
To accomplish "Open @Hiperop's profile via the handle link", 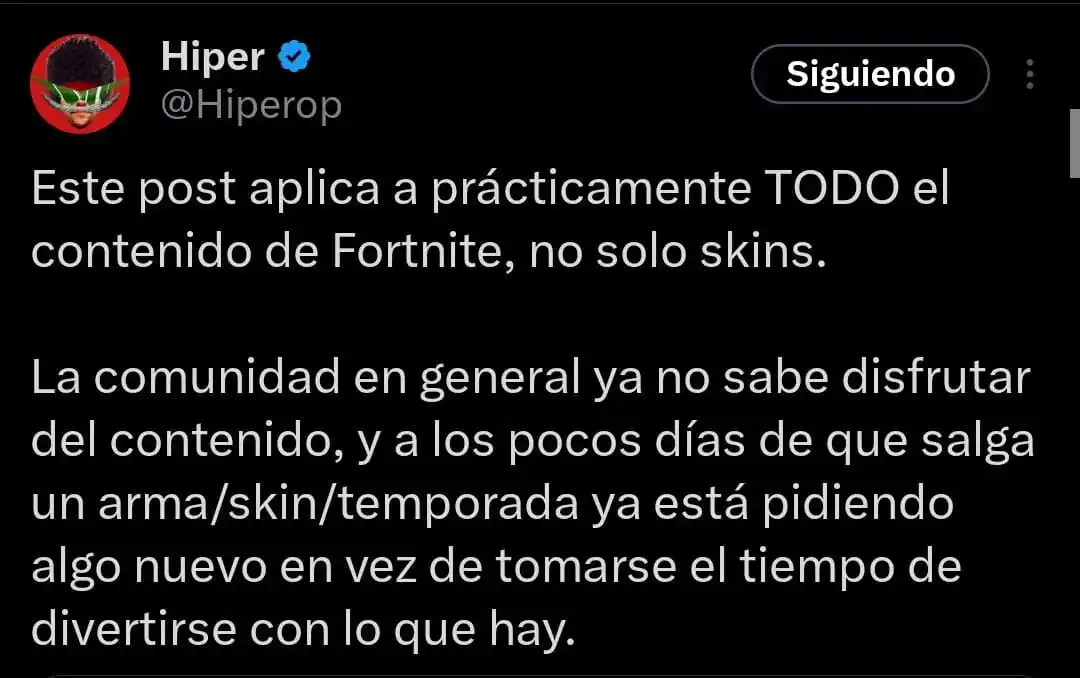I will (253, 103).
